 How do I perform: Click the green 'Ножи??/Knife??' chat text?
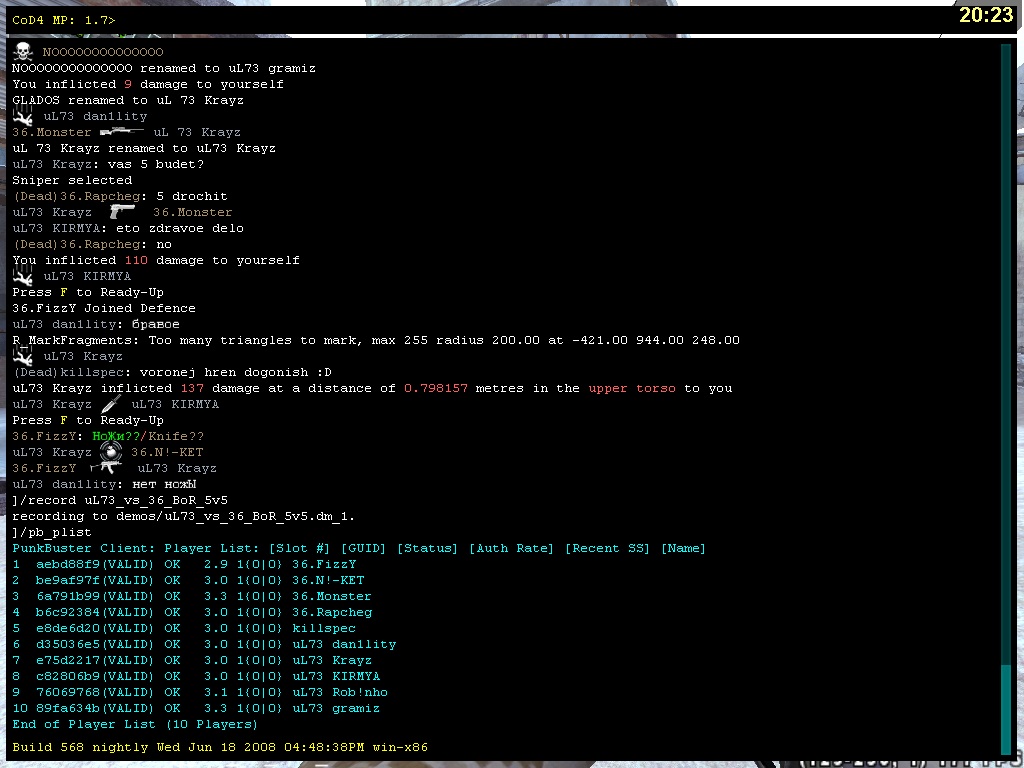149,436
